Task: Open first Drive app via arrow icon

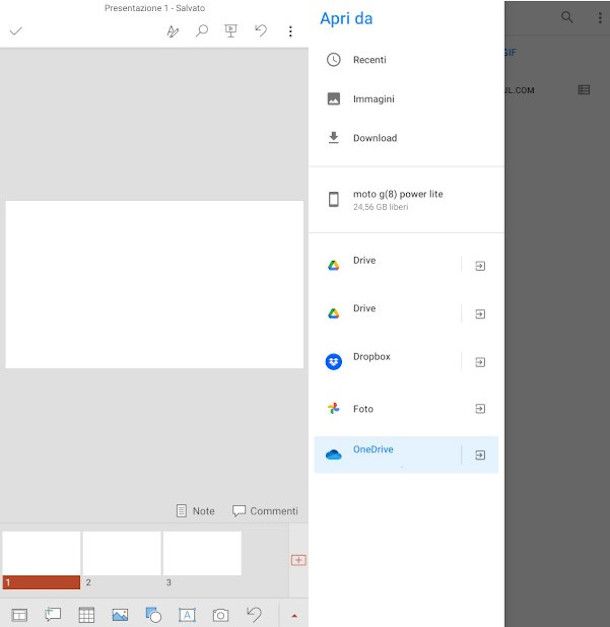Action: [x=480, y=266]
